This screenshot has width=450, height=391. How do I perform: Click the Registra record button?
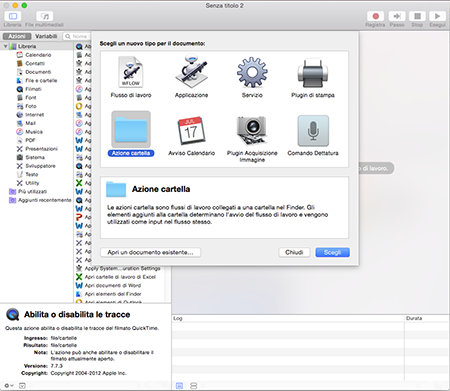coord(375,16)
